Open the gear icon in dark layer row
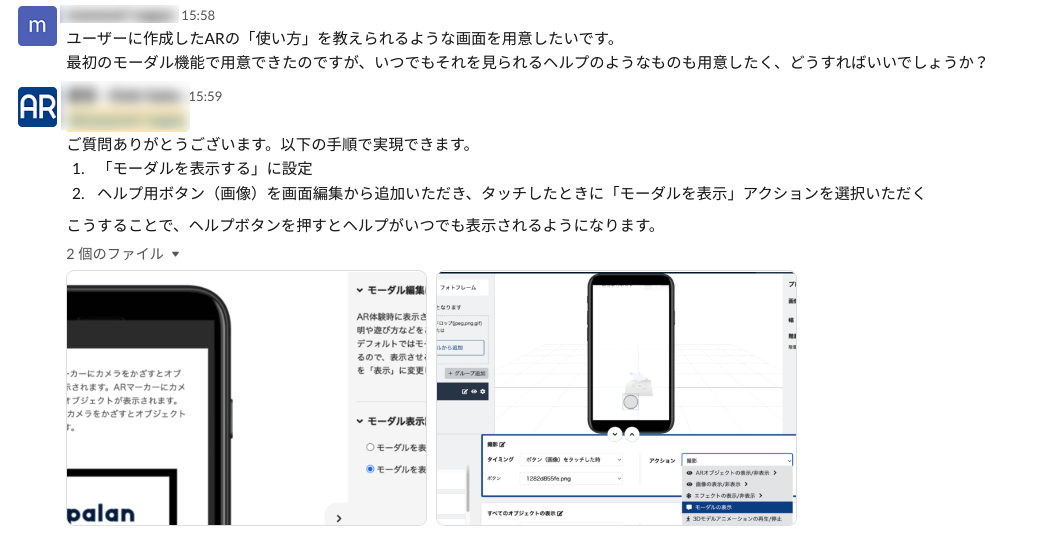Image resolution: width=1055 pixels, height=540 pixels. (x=482, y=391)
